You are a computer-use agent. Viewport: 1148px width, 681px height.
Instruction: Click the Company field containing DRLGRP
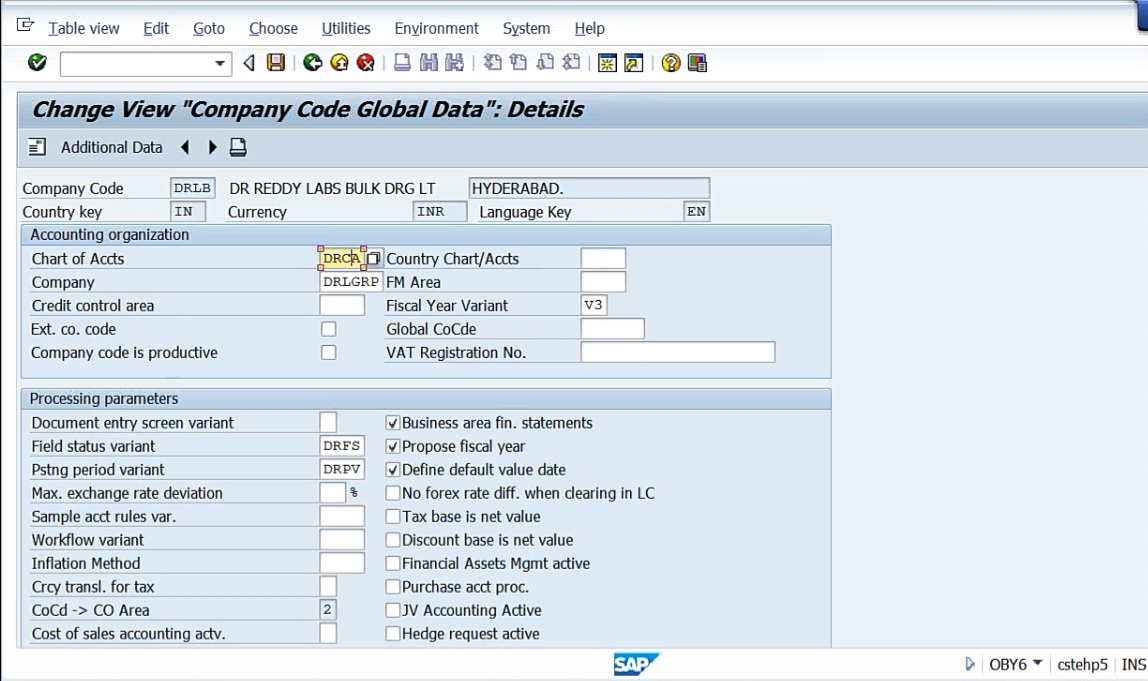click(351, 282)
